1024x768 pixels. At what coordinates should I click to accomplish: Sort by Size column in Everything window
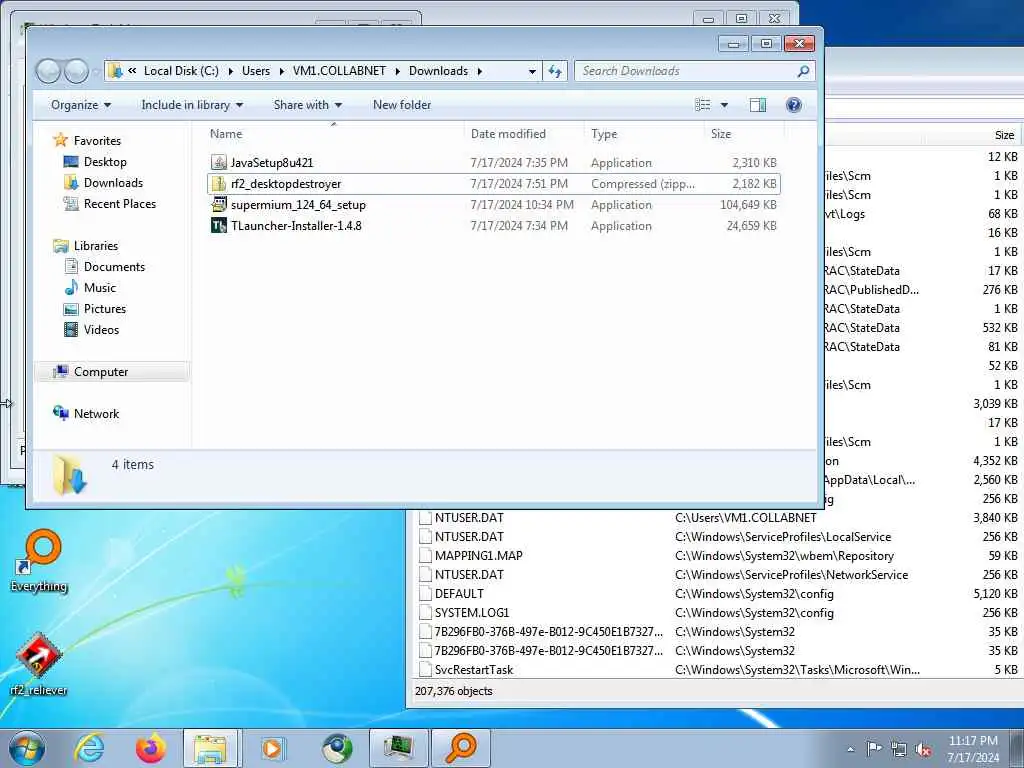(1004, 135)
